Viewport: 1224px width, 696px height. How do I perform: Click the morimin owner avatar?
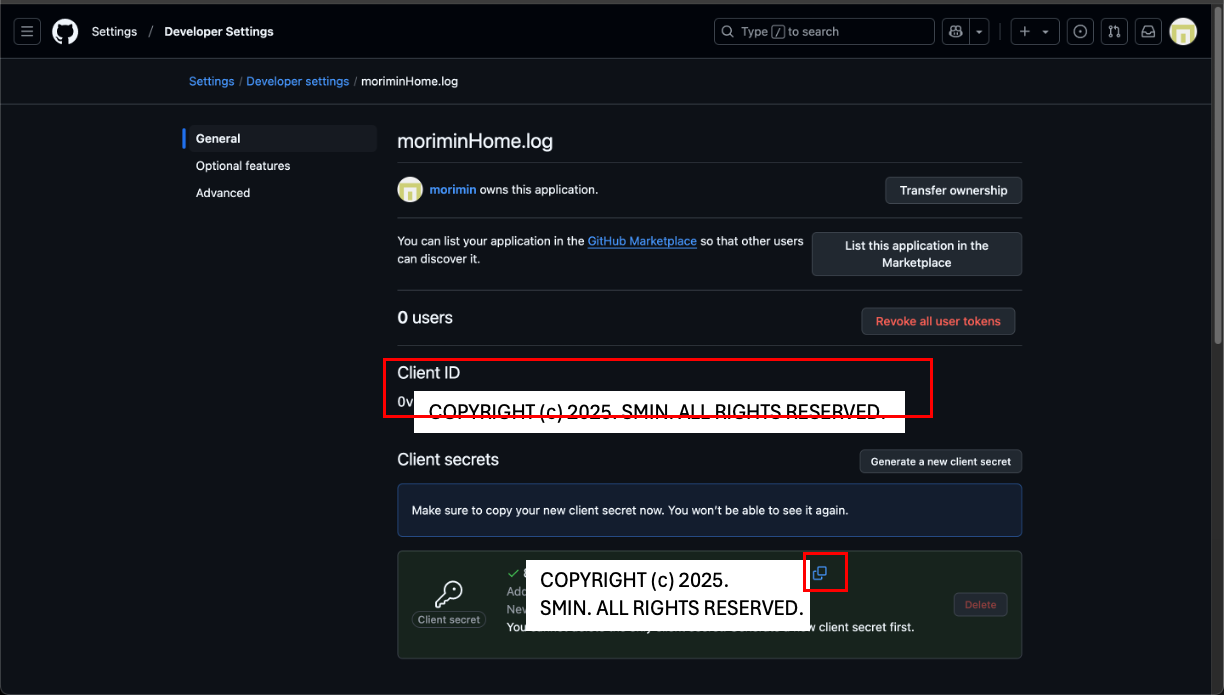coord(410,190)
